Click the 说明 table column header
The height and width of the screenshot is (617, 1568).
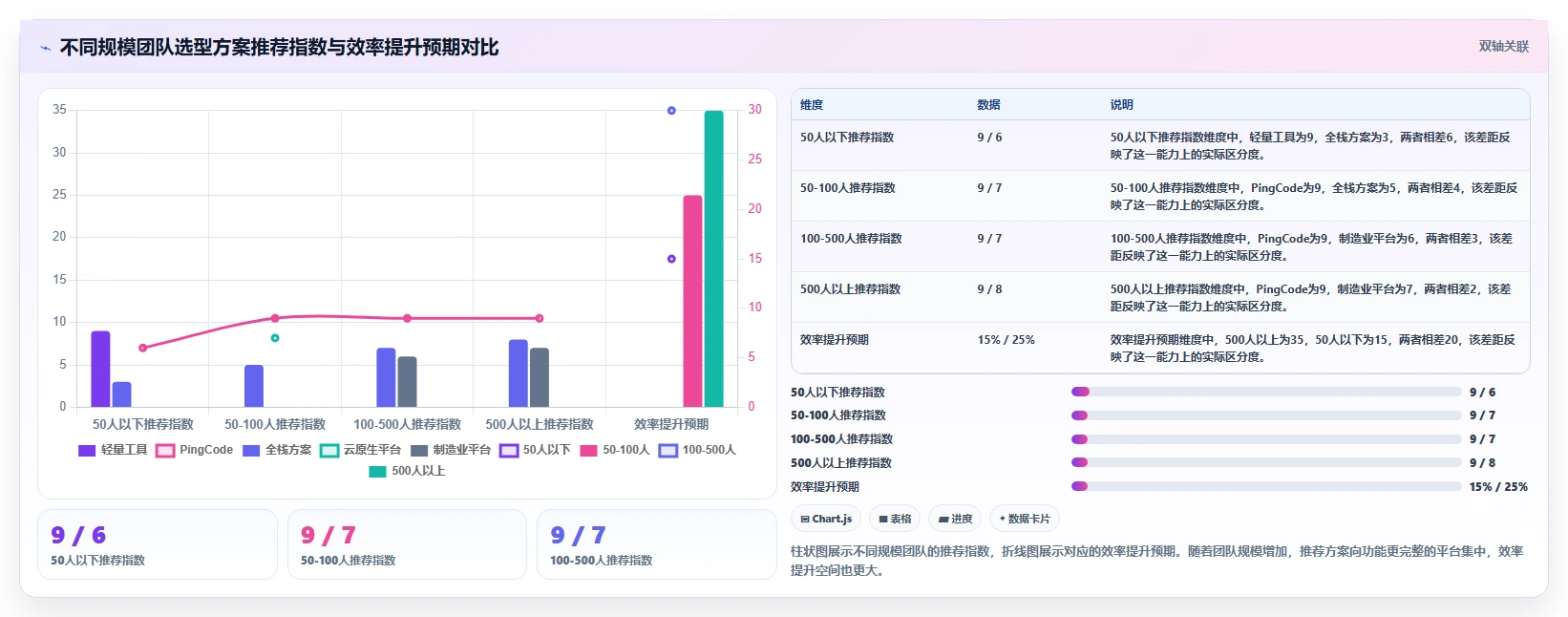[1121, 105]
